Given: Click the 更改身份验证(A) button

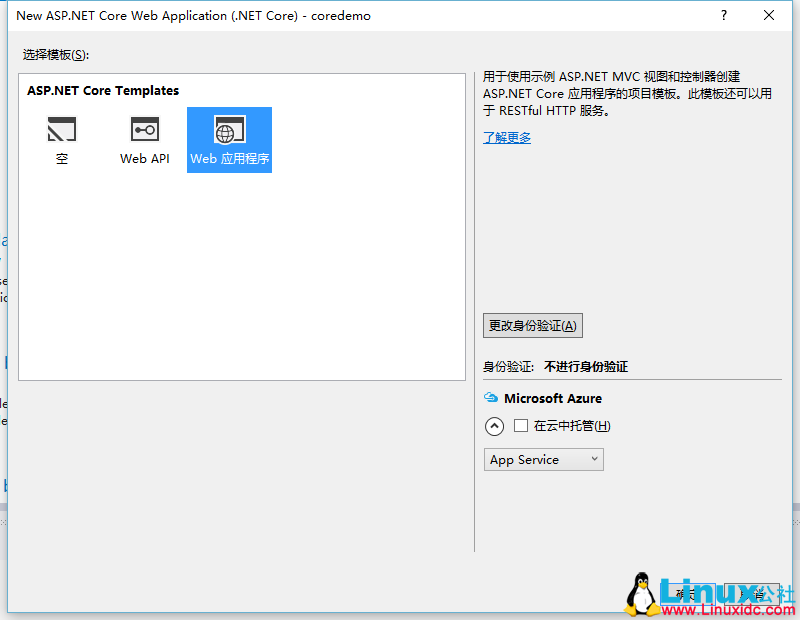Looking at the screenshot, I should click(x=532, y=325).
